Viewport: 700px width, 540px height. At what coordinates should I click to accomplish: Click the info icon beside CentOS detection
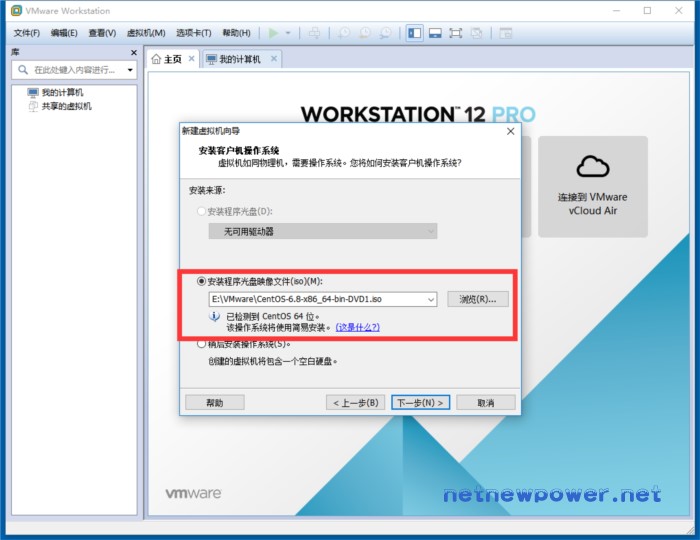coord(214,316)
